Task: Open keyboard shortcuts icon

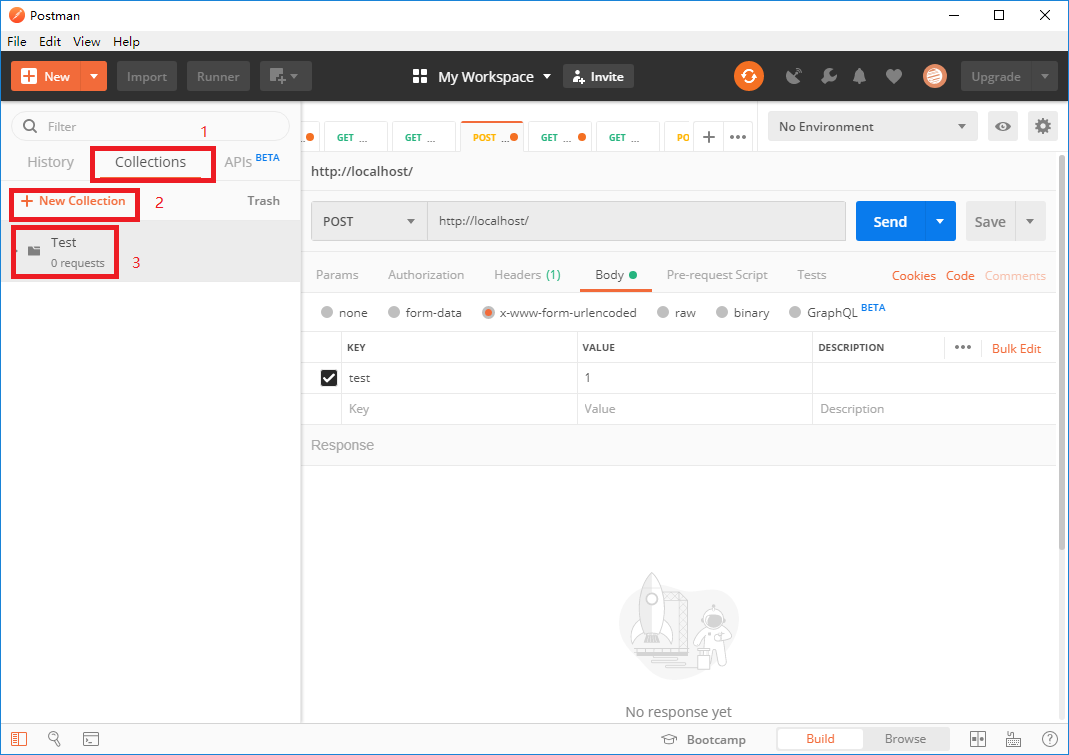Action: [1014, 739]
